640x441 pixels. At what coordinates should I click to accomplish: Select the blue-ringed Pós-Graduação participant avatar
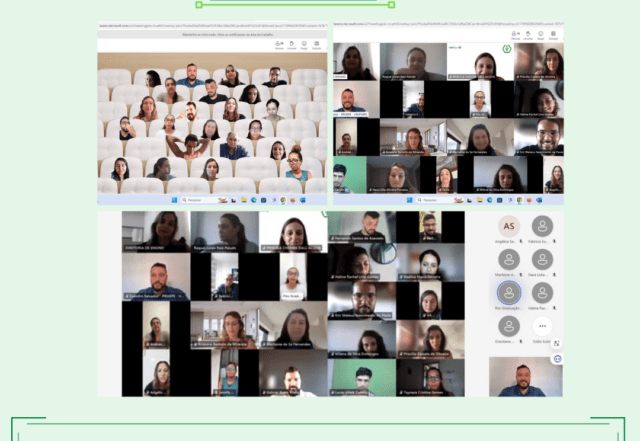tap(510, 292)
